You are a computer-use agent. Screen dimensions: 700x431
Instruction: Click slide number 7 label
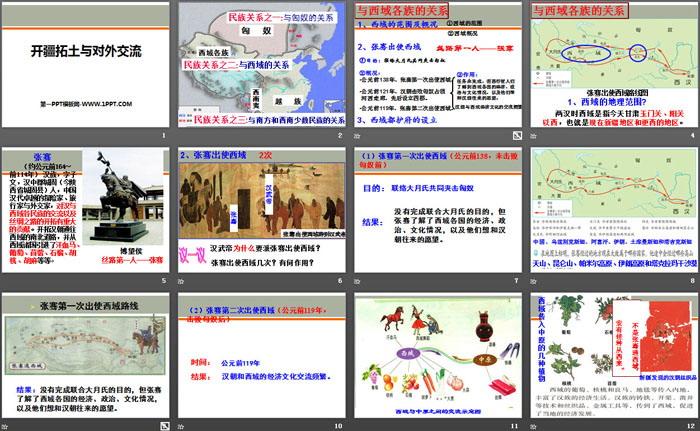[x=516, y=280]
